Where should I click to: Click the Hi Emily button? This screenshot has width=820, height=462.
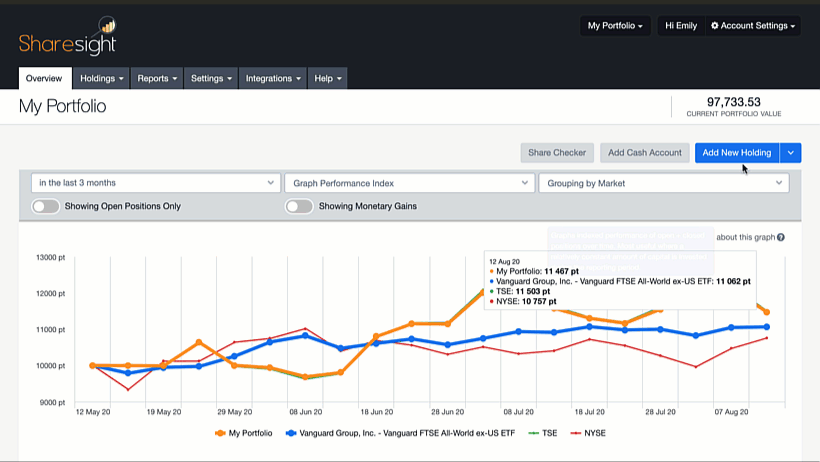click(x=681, y=26)
